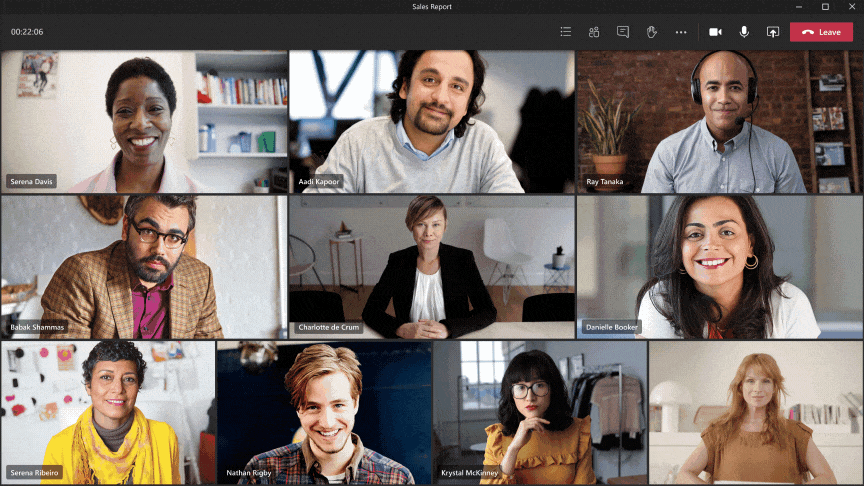The width and height of the screenshot is (864, 486).
Task: Select Aadi Kapoor's video tile
Action: coord(431,120)
